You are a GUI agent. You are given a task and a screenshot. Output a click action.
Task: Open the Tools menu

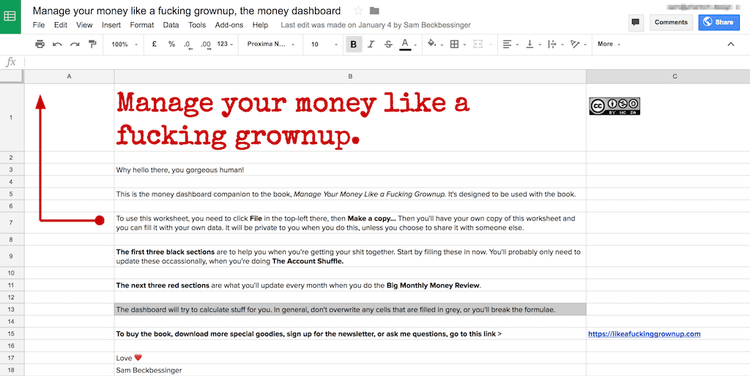(197, 25)
